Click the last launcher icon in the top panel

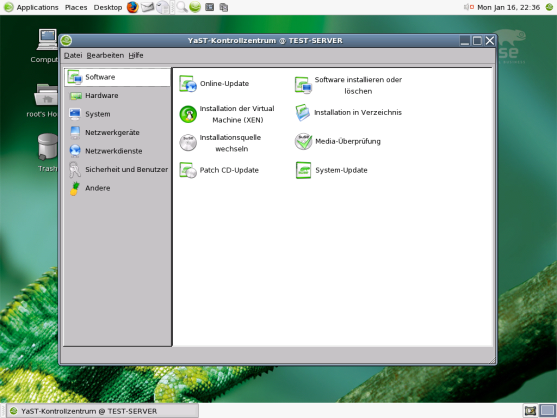[223, 7]
